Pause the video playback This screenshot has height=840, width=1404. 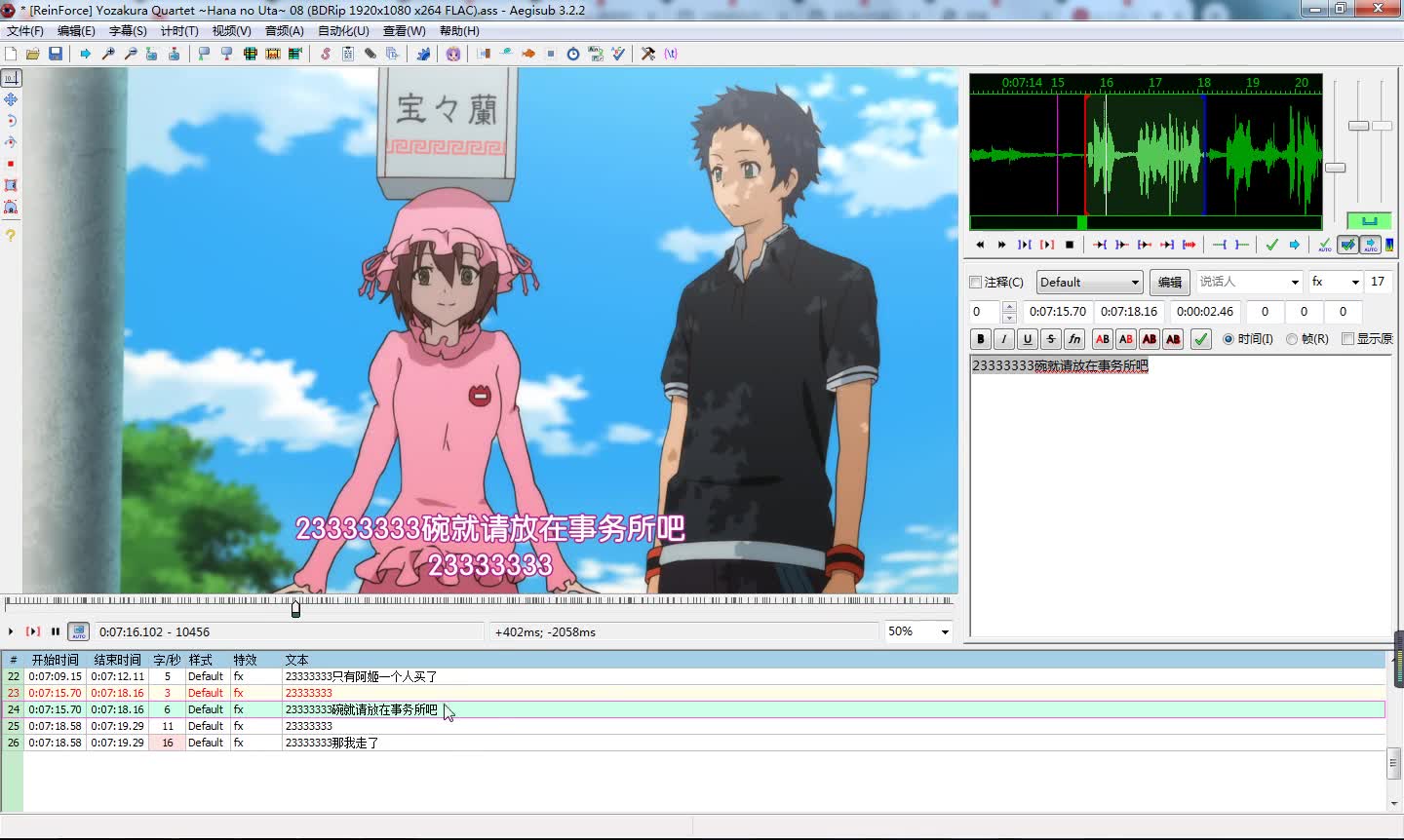(x=56, y=631)
